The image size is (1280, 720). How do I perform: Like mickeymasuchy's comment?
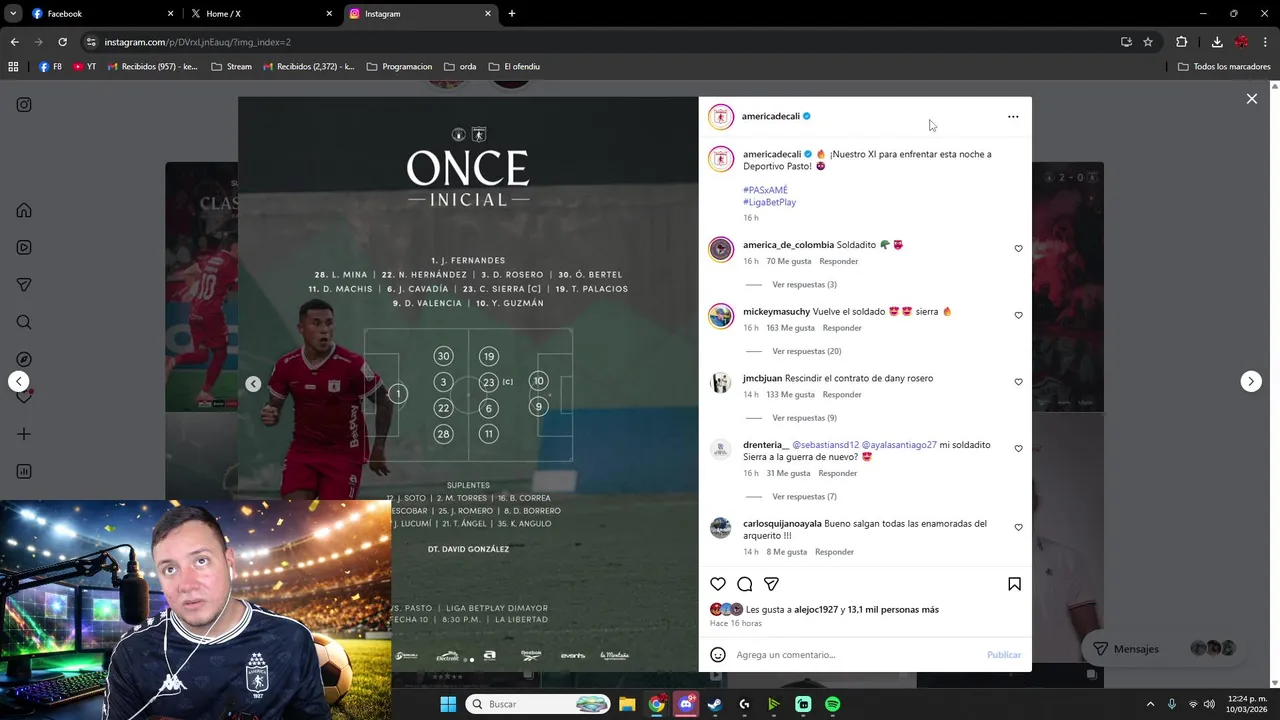coord(1019,316)
